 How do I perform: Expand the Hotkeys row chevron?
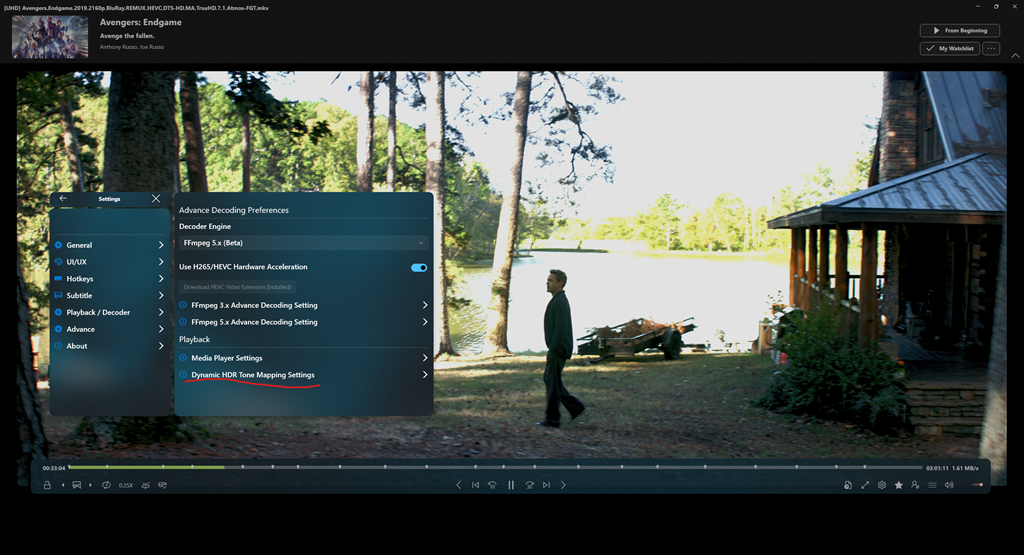pos(161,279)
